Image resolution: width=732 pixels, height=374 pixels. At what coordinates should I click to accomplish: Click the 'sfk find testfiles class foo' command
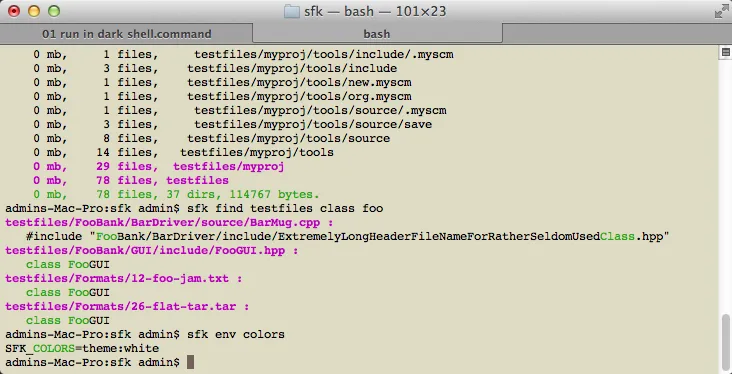coord(285,208)
